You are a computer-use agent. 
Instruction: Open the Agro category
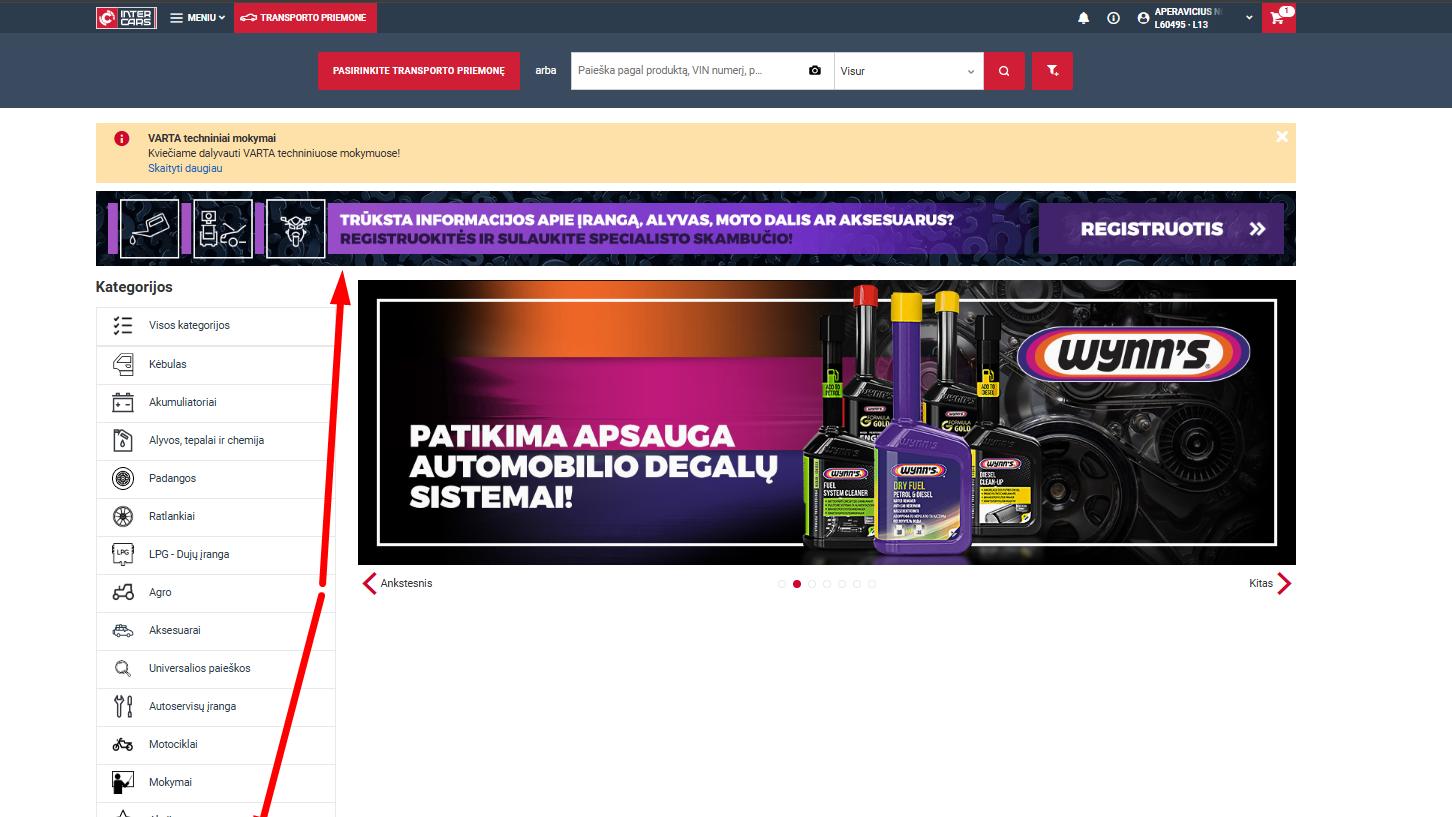coord(215,593)
